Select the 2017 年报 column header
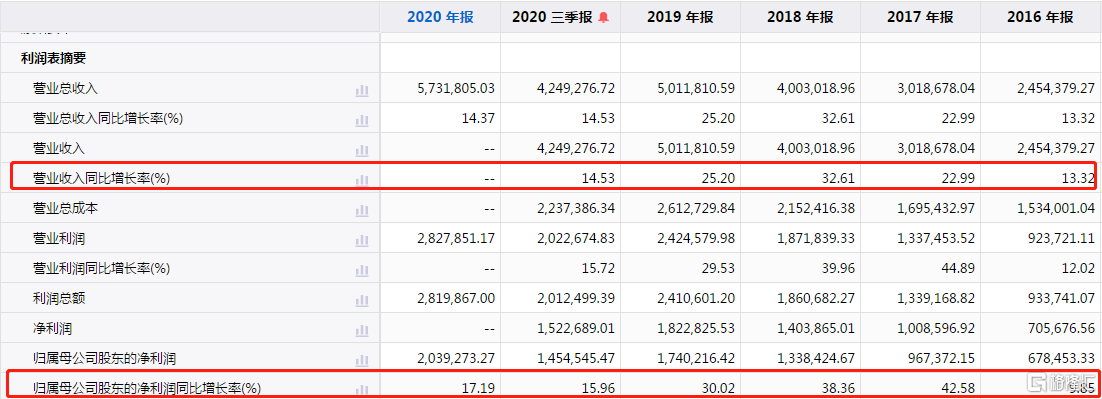Viewport: 1102px width, 399px height. [x=921, y=18]
